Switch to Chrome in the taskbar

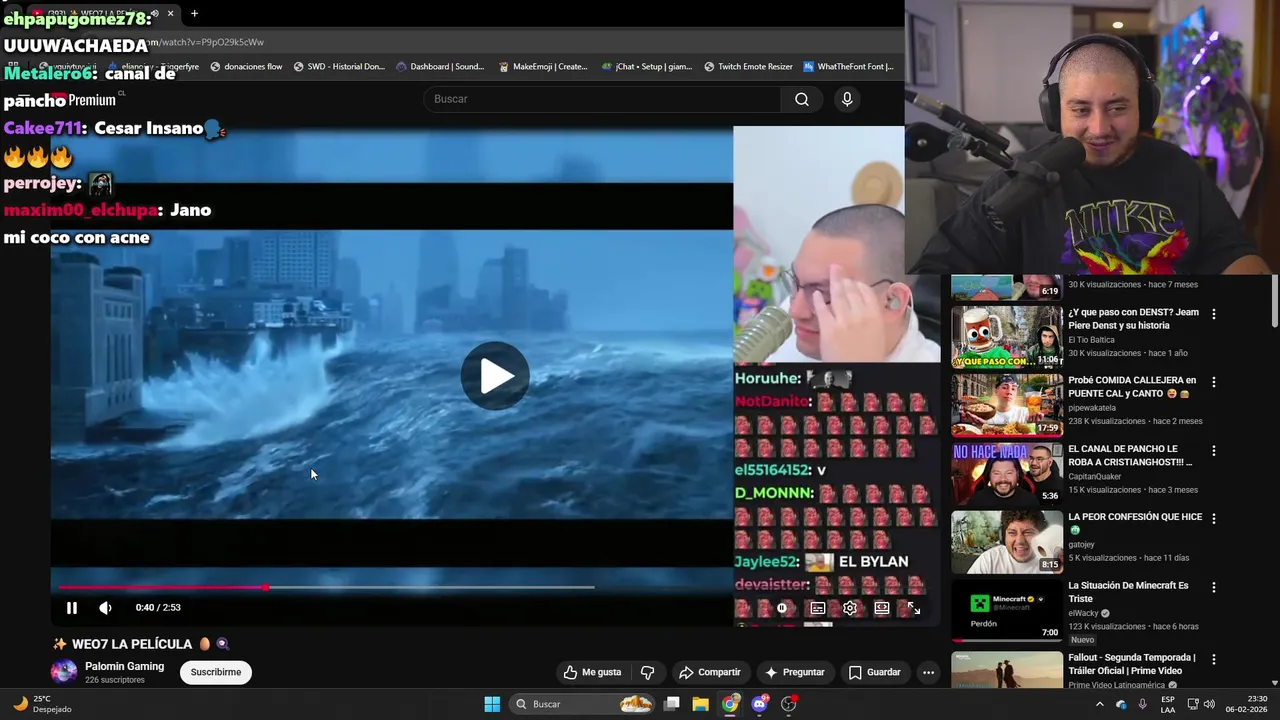tap(730, 704)
